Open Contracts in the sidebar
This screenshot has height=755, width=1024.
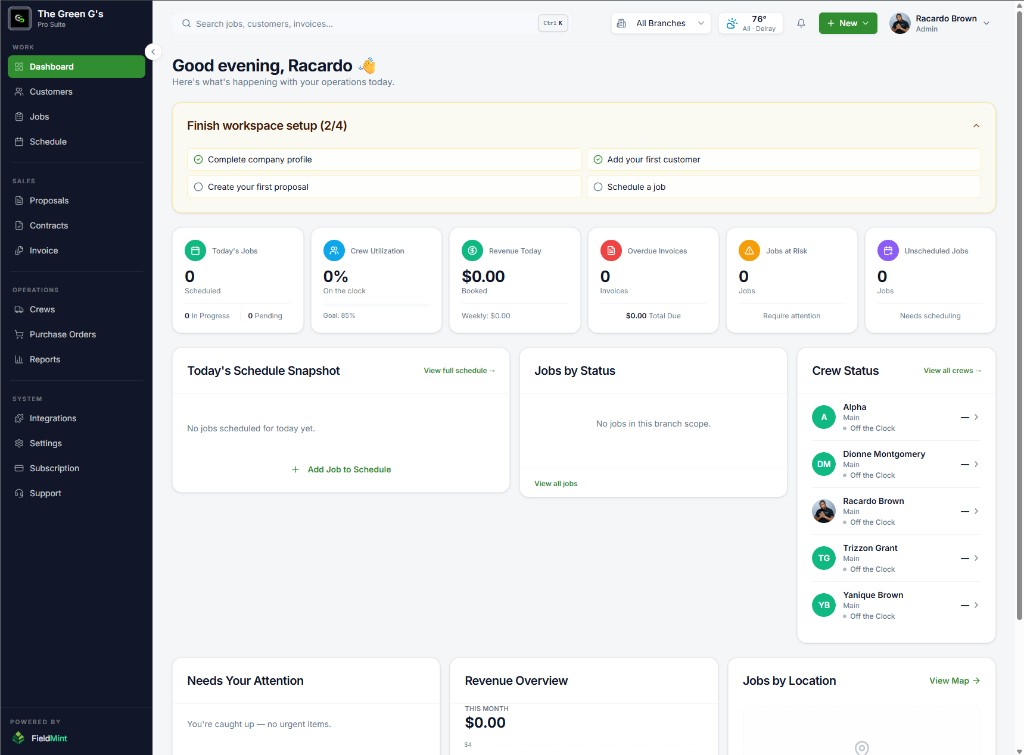click(x=76, y=225)
